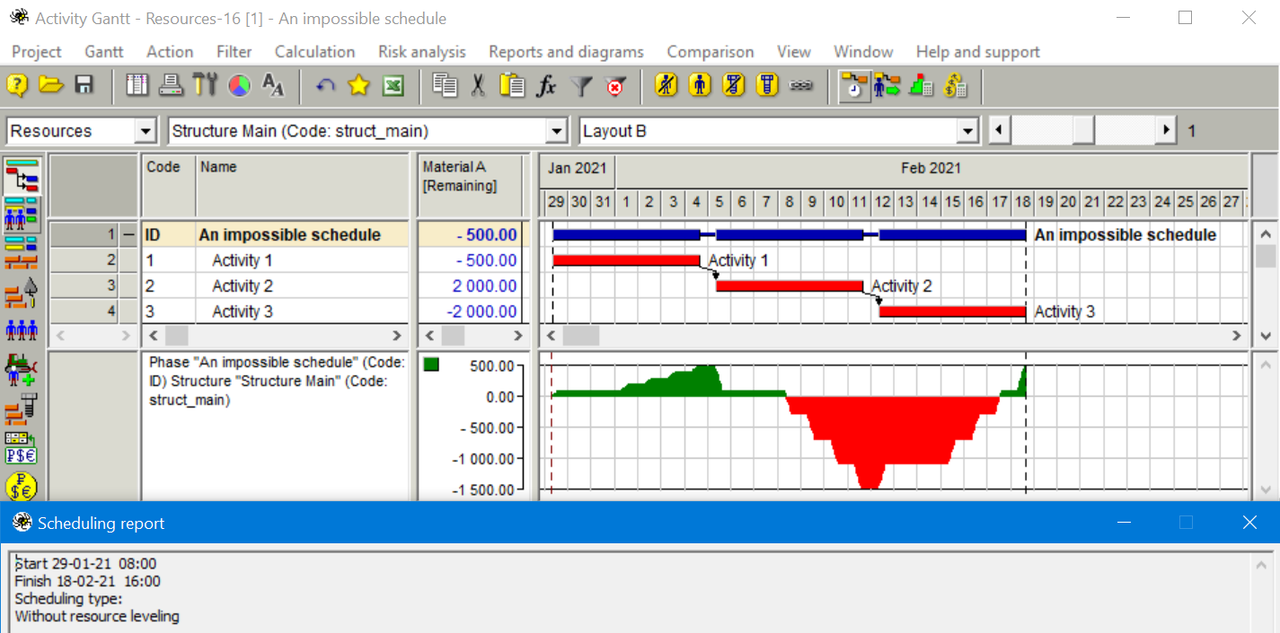The image size is (1280, 633).
Task: Click the print icon in the toolbar
Action: point(171,86)
